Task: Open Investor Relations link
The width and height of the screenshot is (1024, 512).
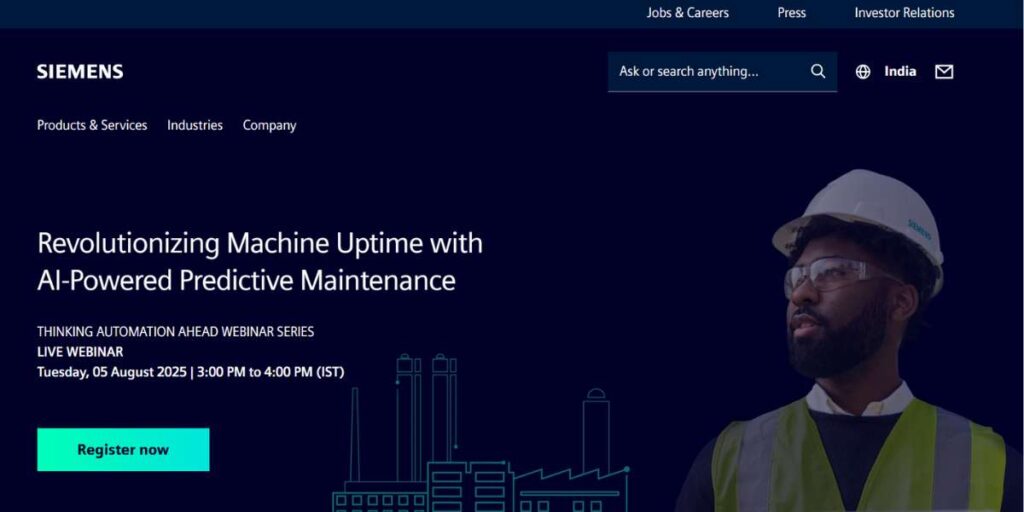Action: pyautogui.click(x=904, y=12)
